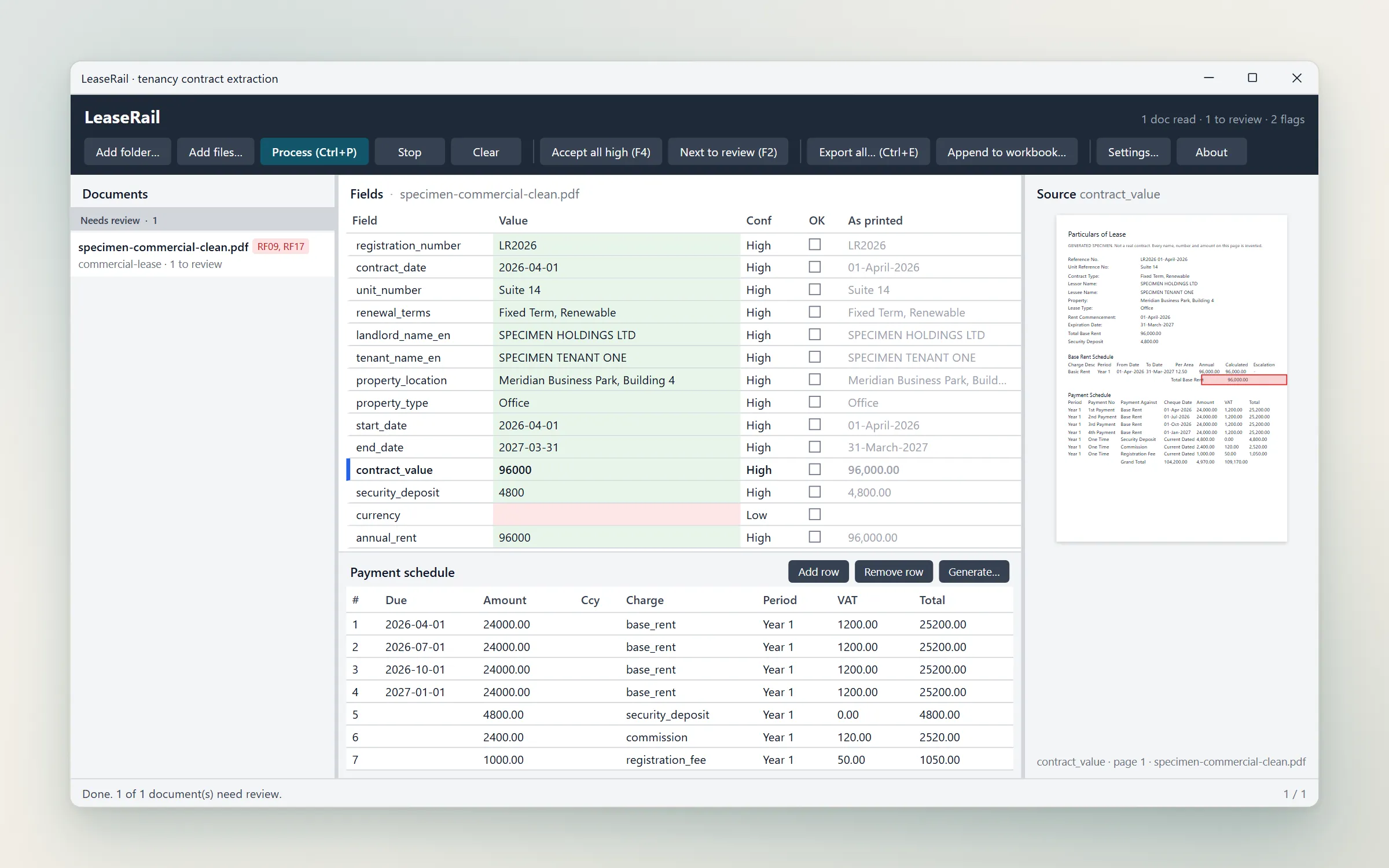Click the registration_fee charge cell
The image size is (1389, 868).
(666, 759)
